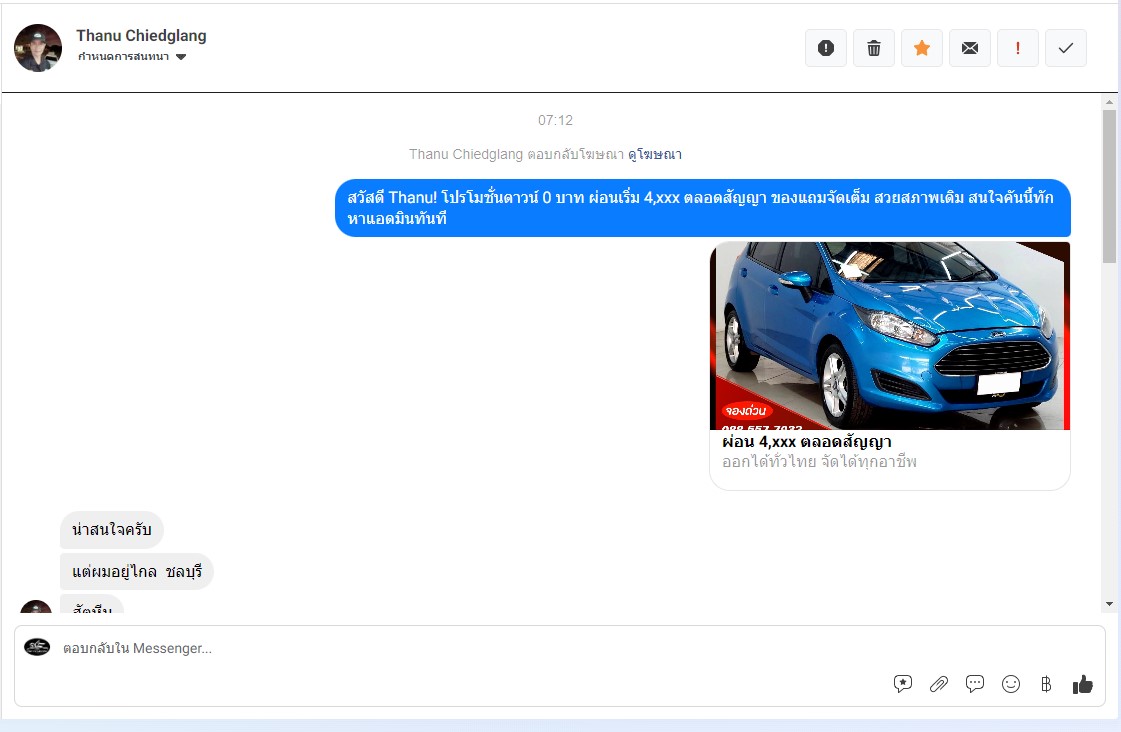This screenshot has height=732, width=1121.
Task: Mark conversation as spam with octagon icon
Action: point(826,48)
